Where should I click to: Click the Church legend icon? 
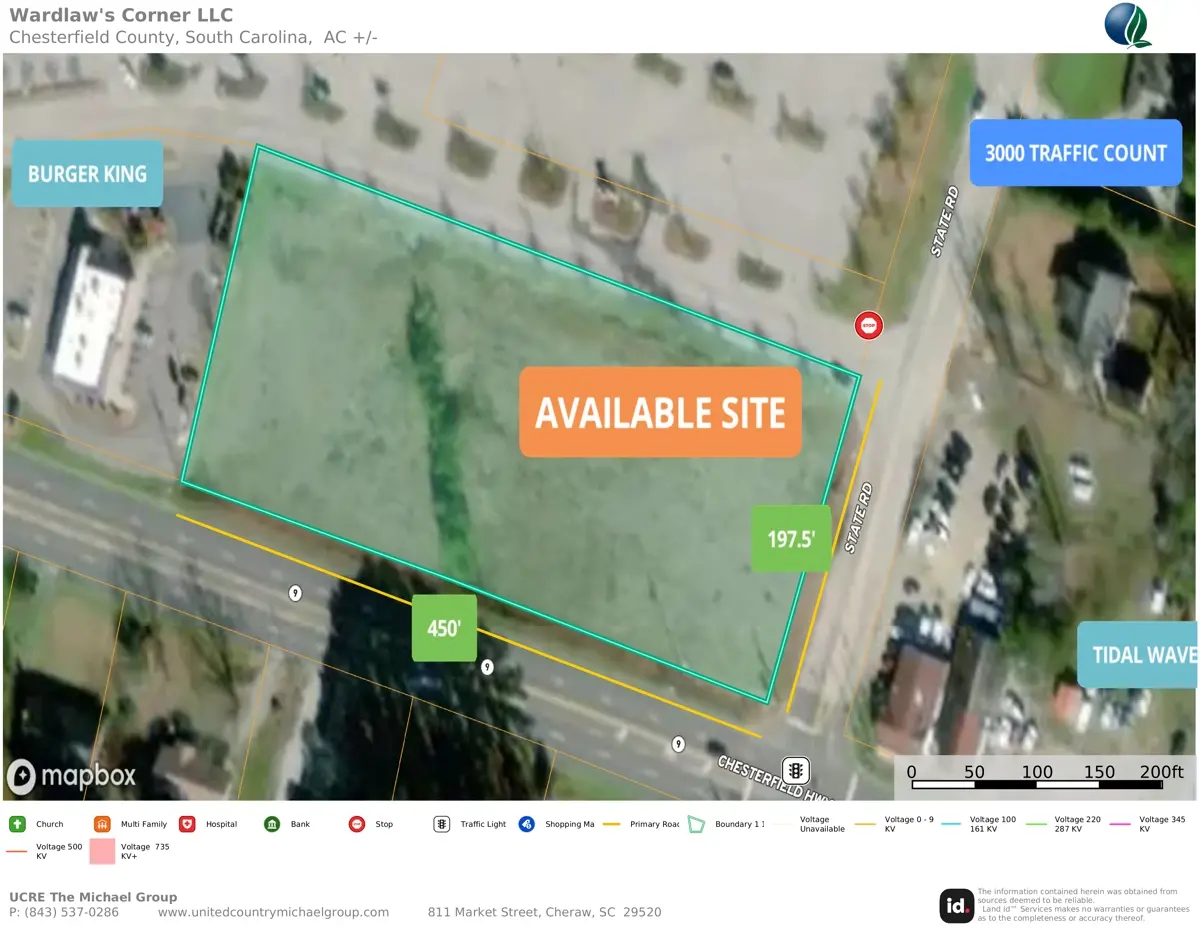[x=17, y=824]
